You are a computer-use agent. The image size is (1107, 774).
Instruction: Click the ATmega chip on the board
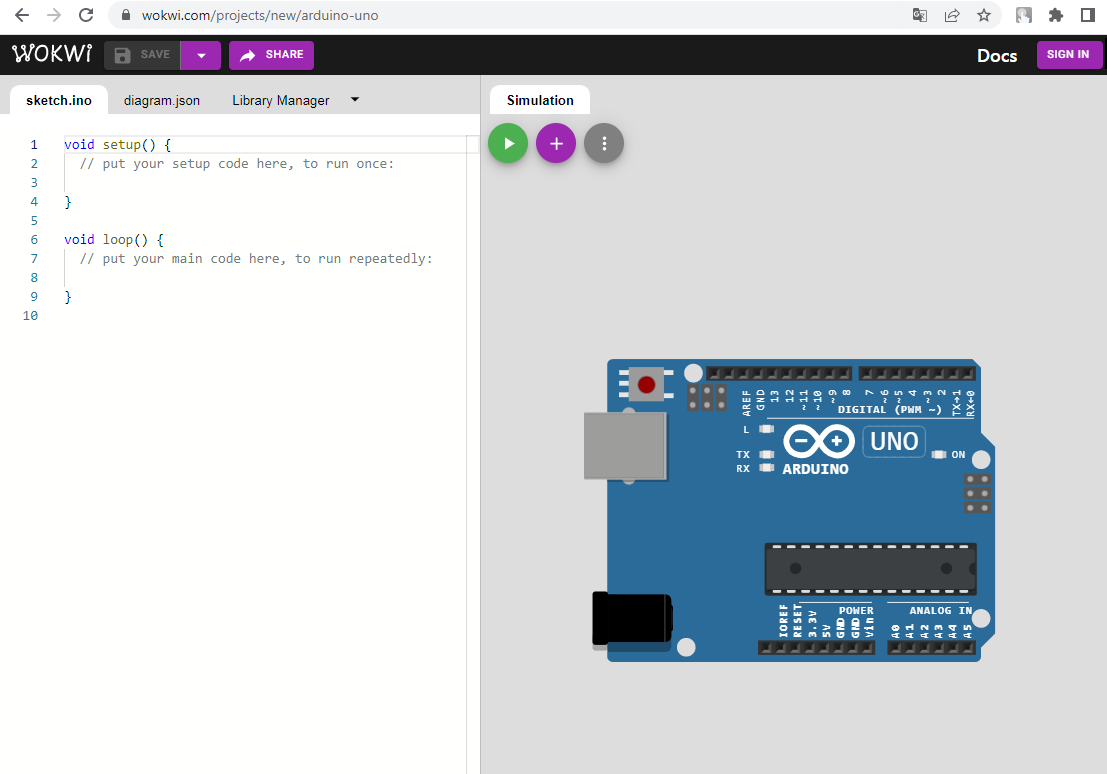click(x=870, y=568)
